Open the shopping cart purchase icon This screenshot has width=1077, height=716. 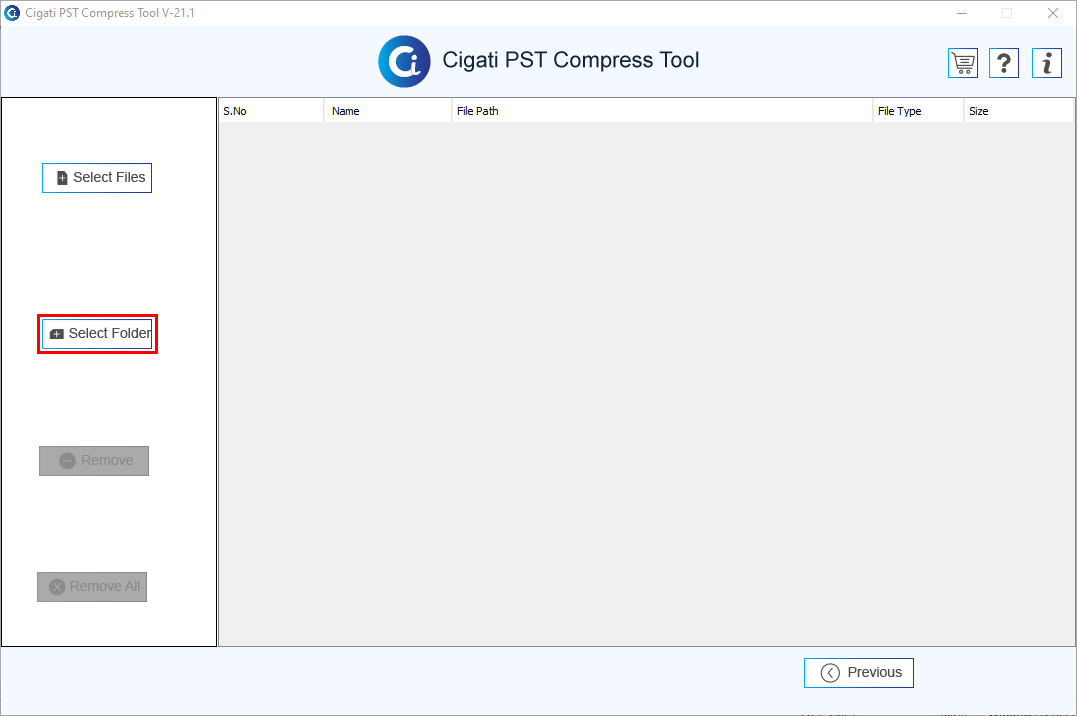click(963, 63)
